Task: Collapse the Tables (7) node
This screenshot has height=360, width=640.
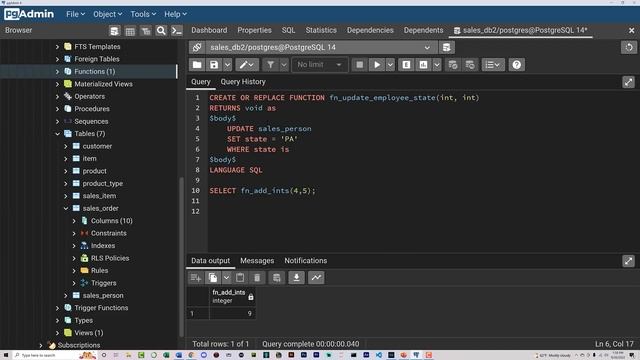Action: [57, 134]
